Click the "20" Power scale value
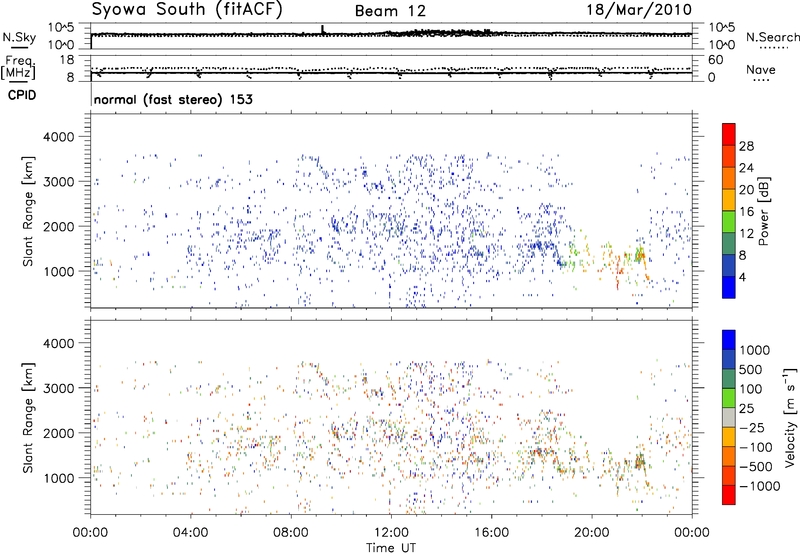800x554 pixels. click(746, 190)
